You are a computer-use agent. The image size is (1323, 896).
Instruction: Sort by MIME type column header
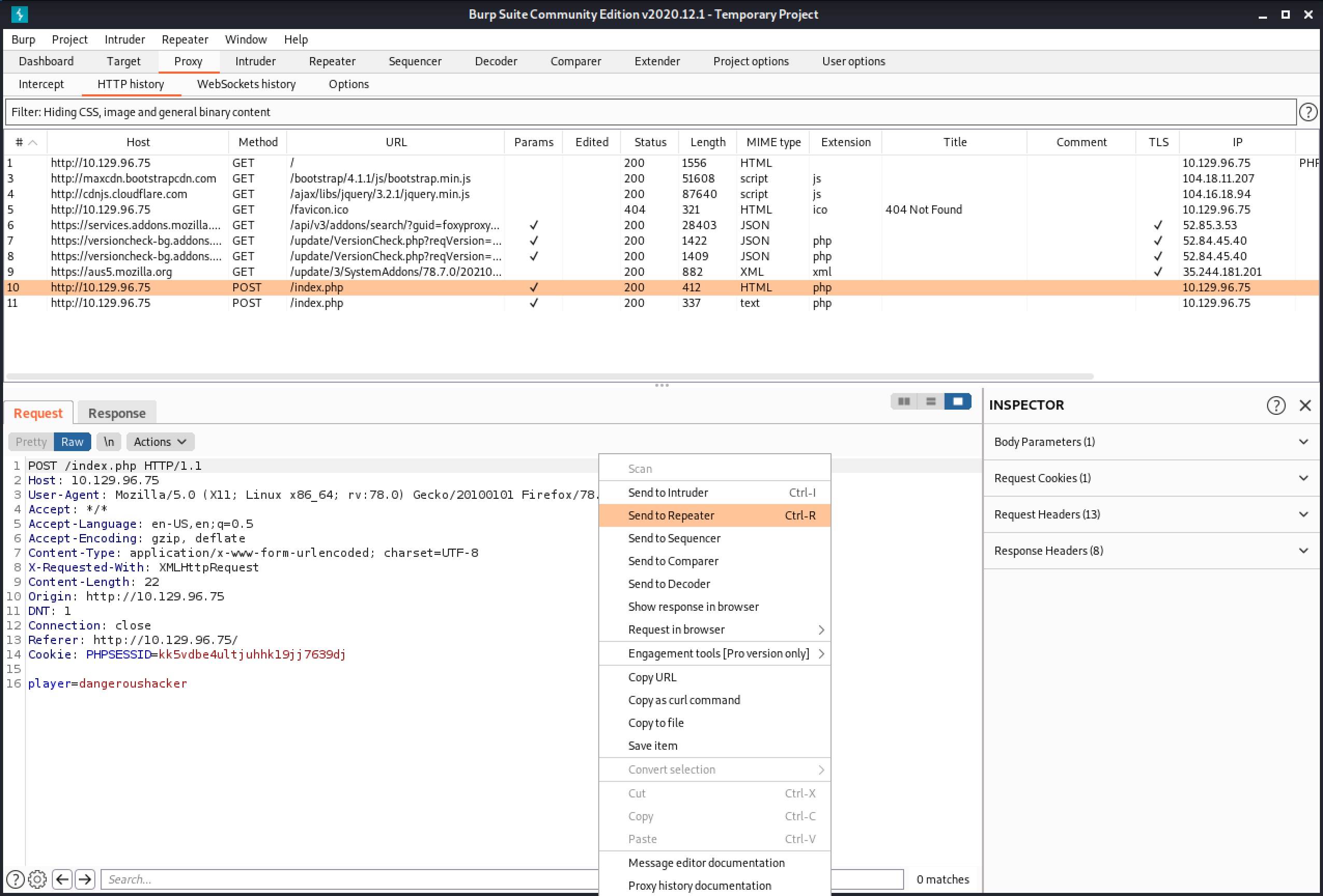[773, 142]
